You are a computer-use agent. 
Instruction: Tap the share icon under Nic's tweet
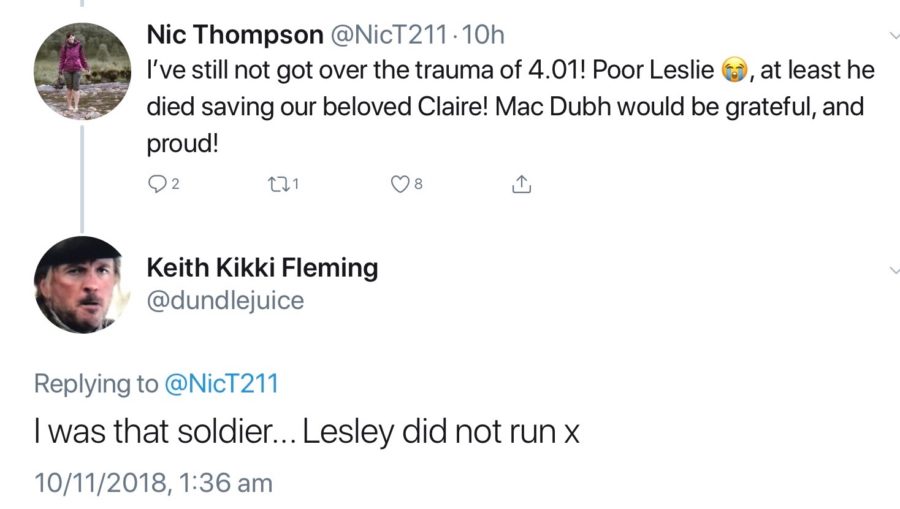coord(520,184)
